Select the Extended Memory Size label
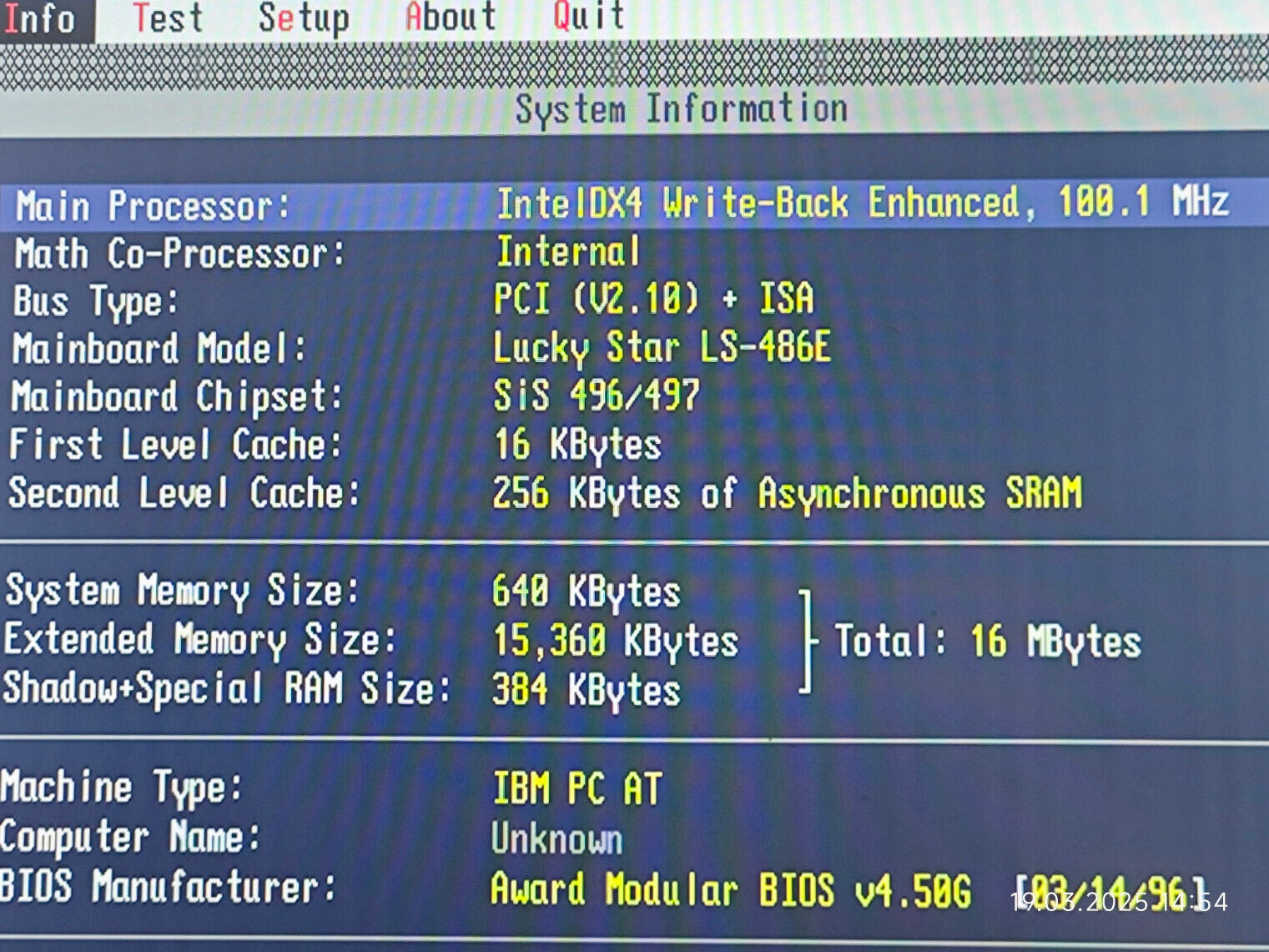 pyautogui.click(x=199, y=641)
